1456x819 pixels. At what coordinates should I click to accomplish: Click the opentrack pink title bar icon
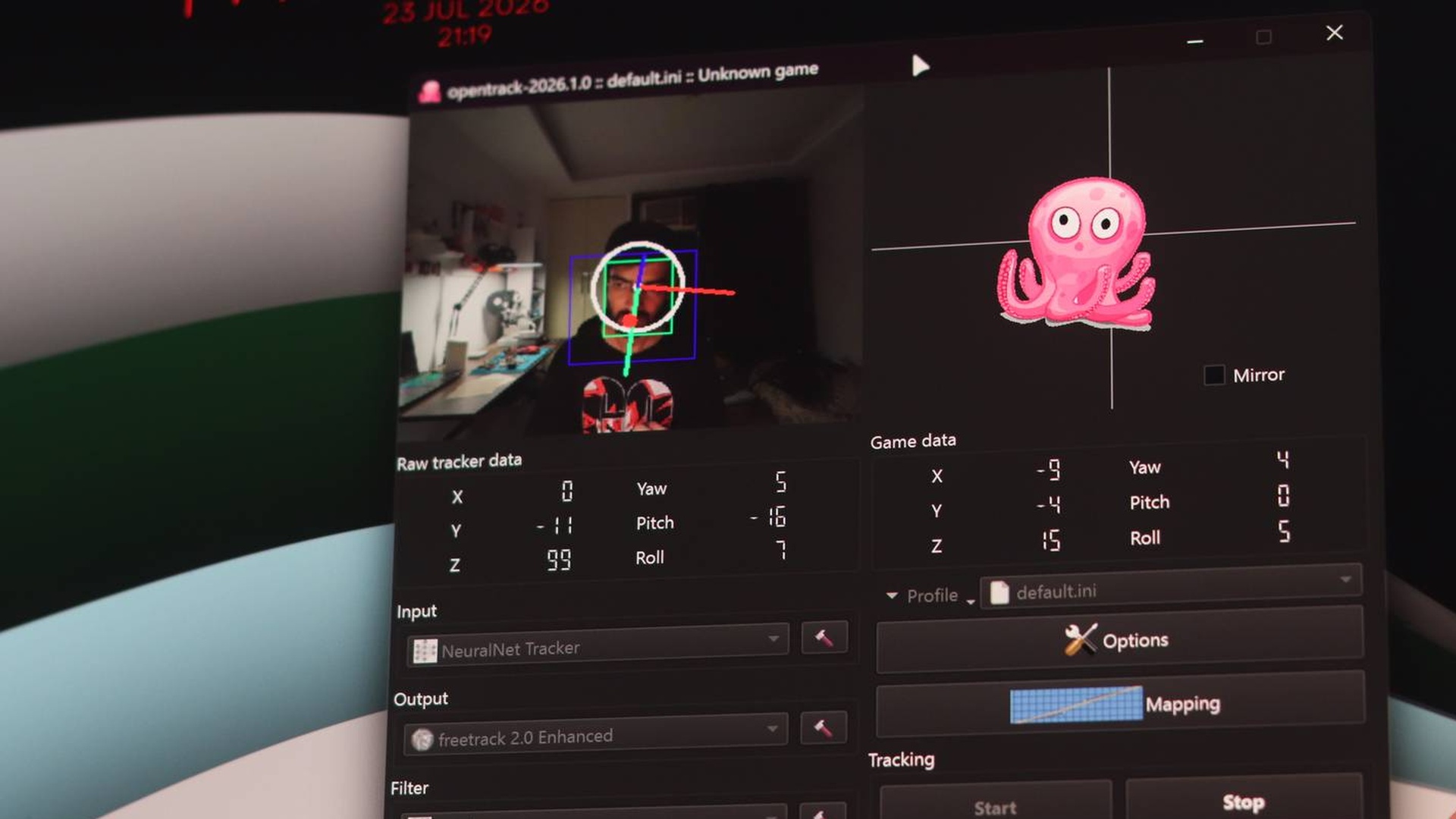pyautogui.click(x=430, y=92)
